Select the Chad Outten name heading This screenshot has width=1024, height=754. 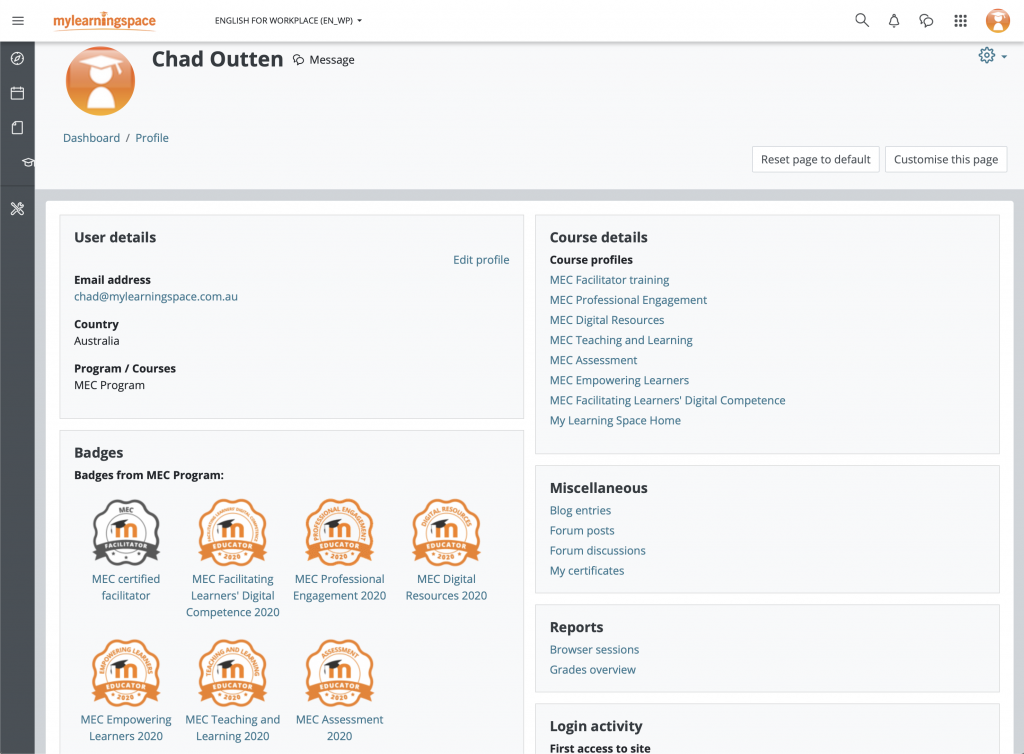pos(217,59)
